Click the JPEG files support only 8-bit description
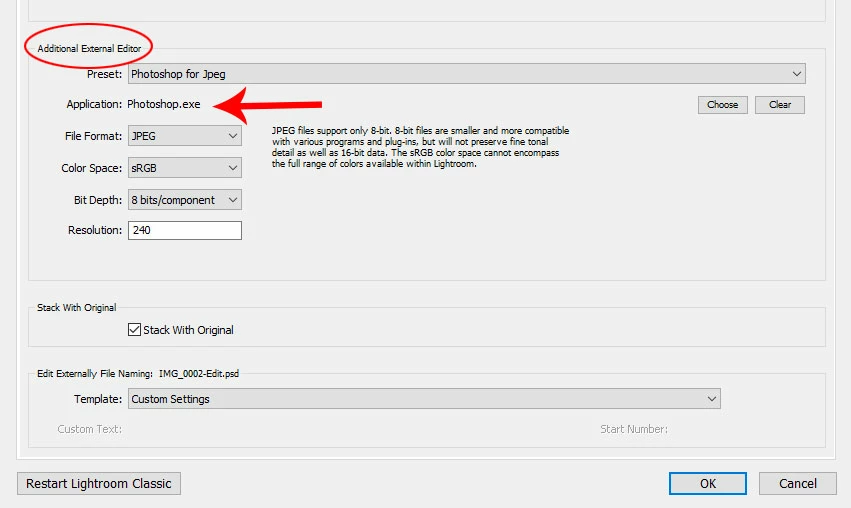The height and width of the screenshot is (508, 851). [x=421, y=147]
